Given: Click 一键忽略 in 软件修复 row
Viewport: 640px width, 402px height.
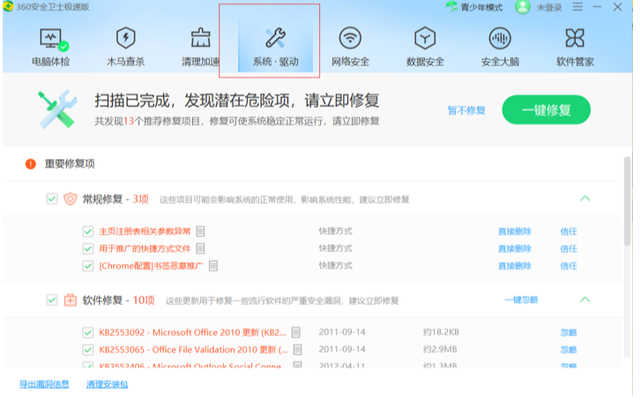Looking at the screenshot, I should click(521, 300).
